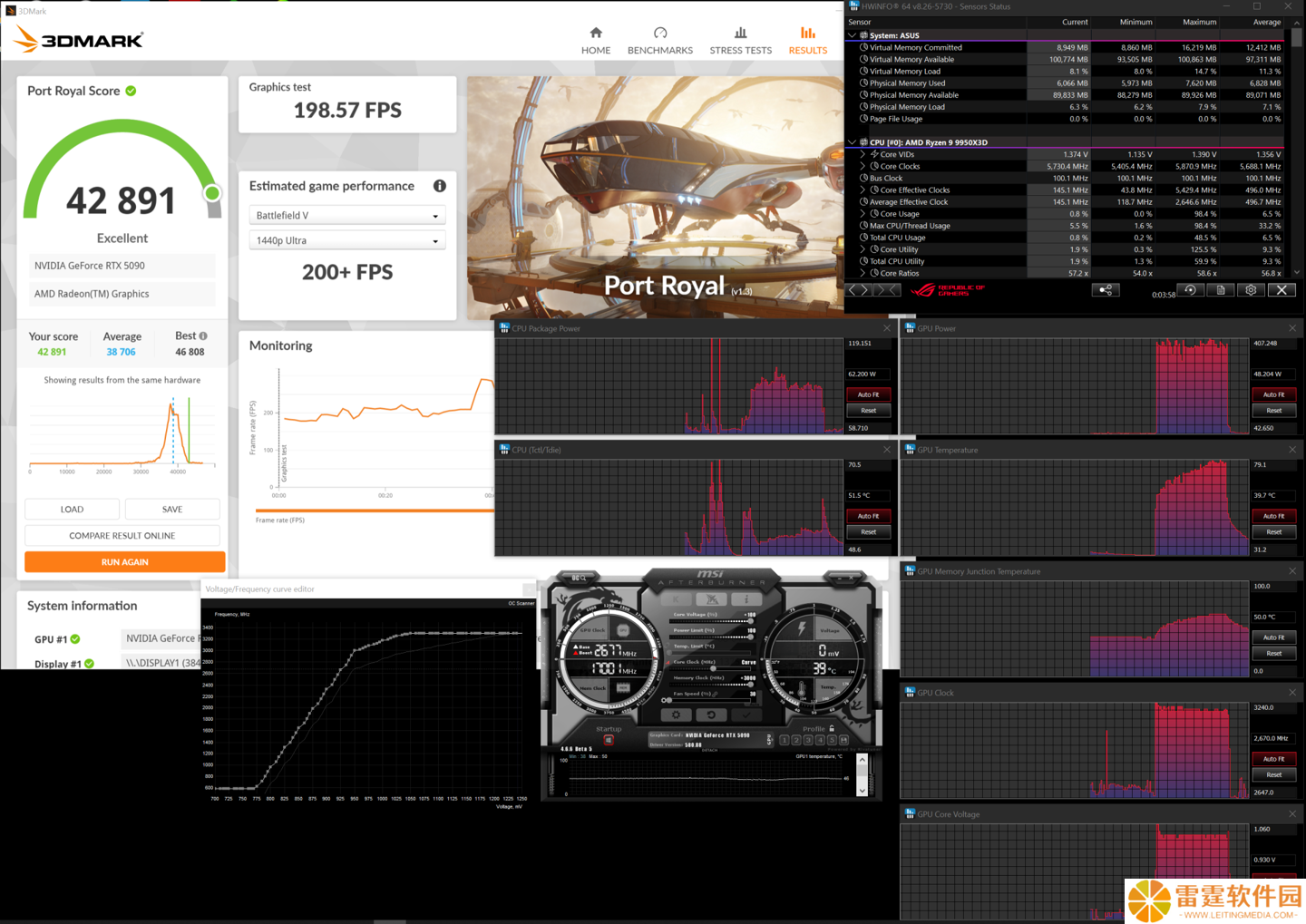
Task: Click the Afterburner monitoring graph scroll-down arrow
Action: point(863,791)
